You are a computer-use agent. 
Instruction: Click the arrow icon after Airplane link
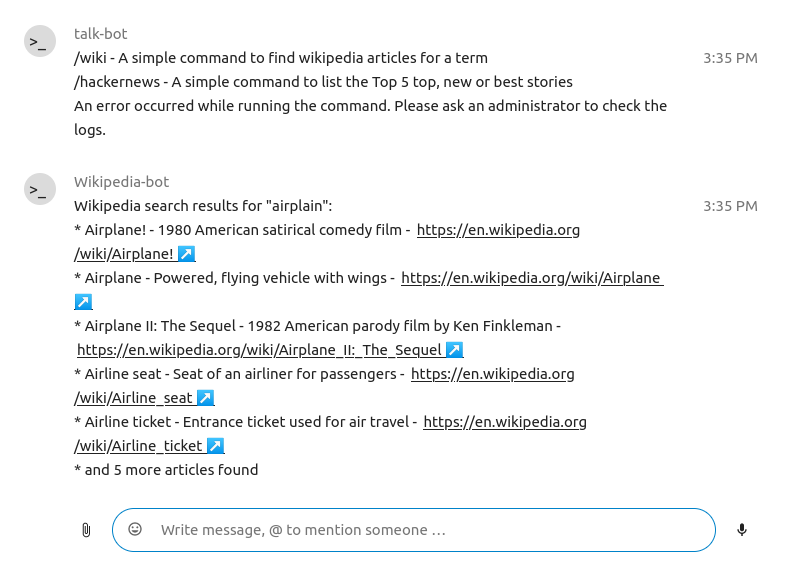(84, 302)
